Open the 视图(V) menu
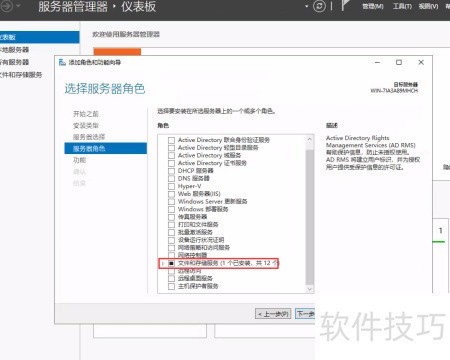The image size is (450, 360). pyautogui.click(x=428, y=6)
